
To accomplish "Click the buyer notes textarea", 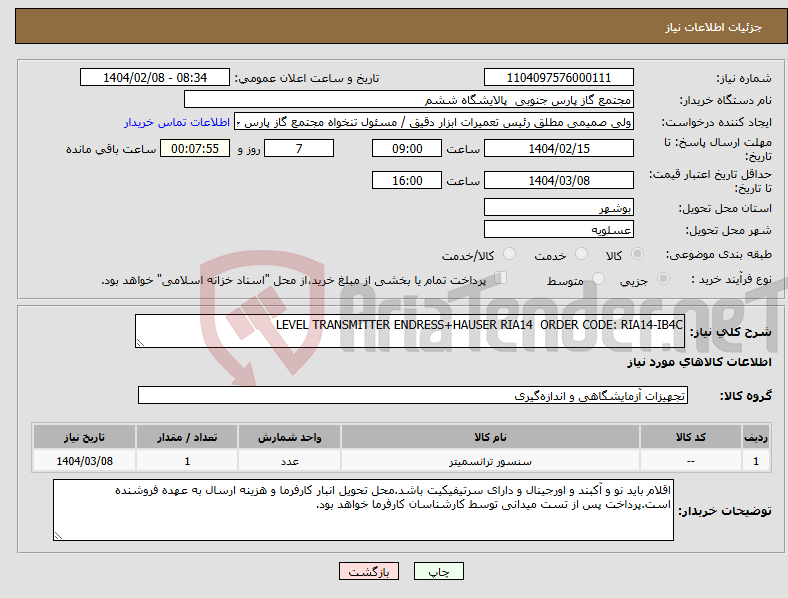I will pos(363,510).
